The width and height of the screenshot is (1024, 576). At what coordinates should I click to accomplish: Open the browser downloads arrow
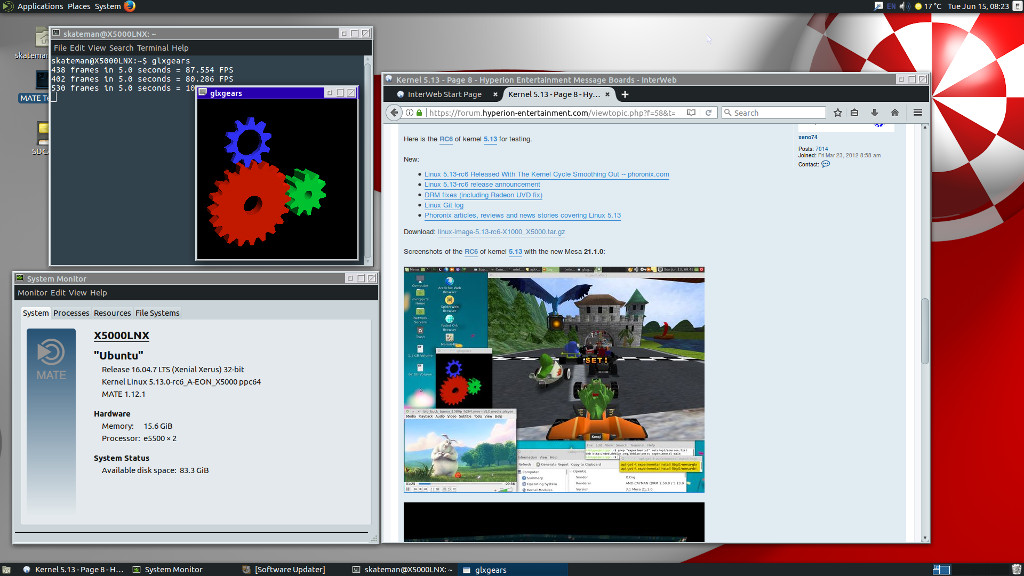874,112
